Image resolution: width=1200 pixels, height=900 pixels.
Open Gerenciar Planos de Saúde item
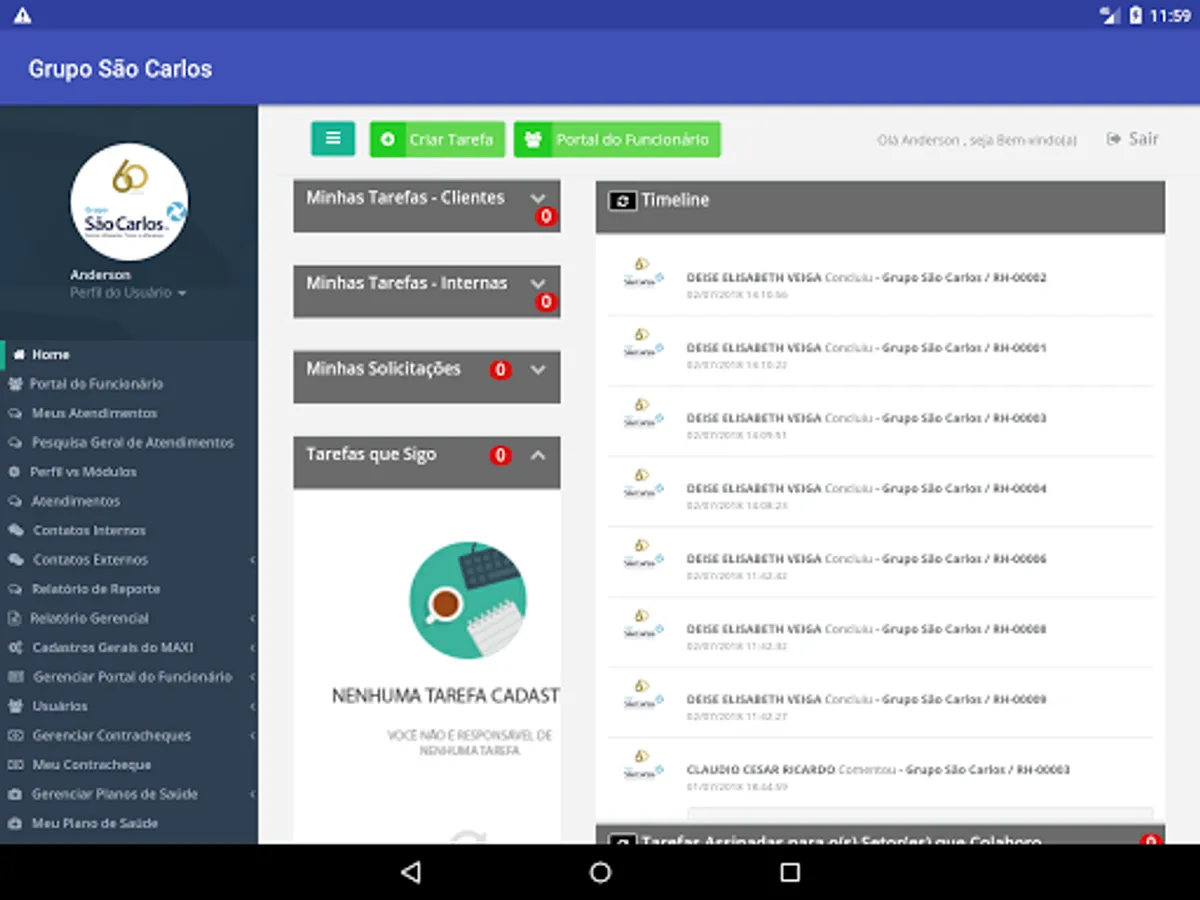pos(129,794)
